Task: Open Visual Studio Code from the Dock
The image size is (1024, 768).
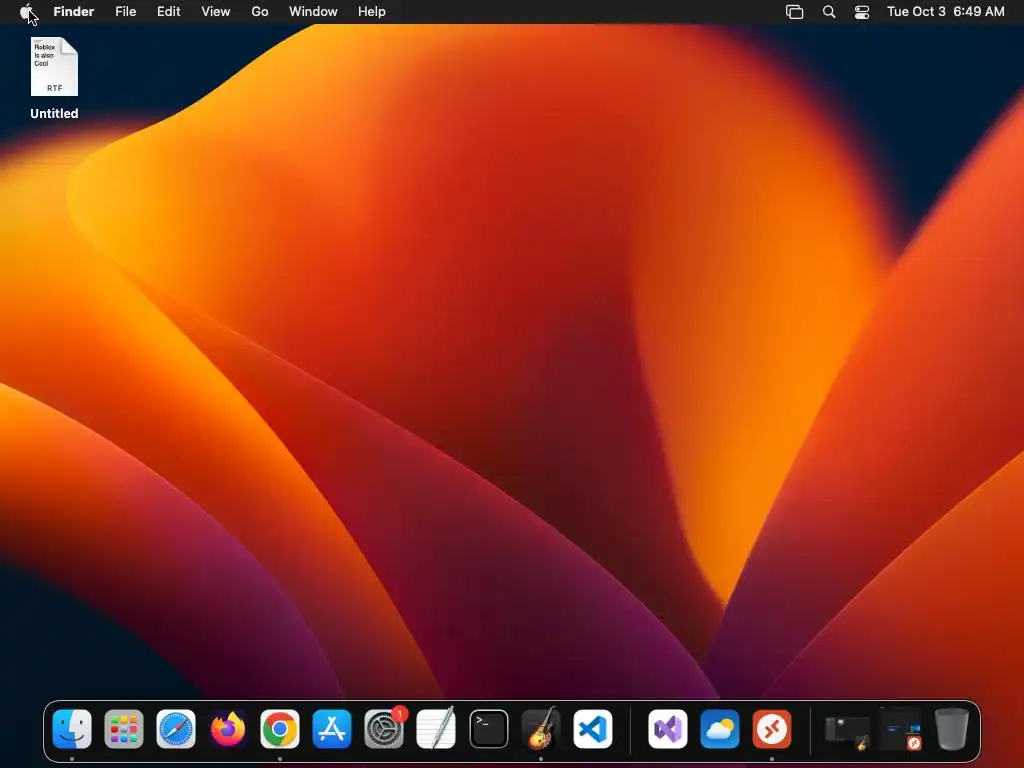Action: pyautogui.click(x=593, y=729)
